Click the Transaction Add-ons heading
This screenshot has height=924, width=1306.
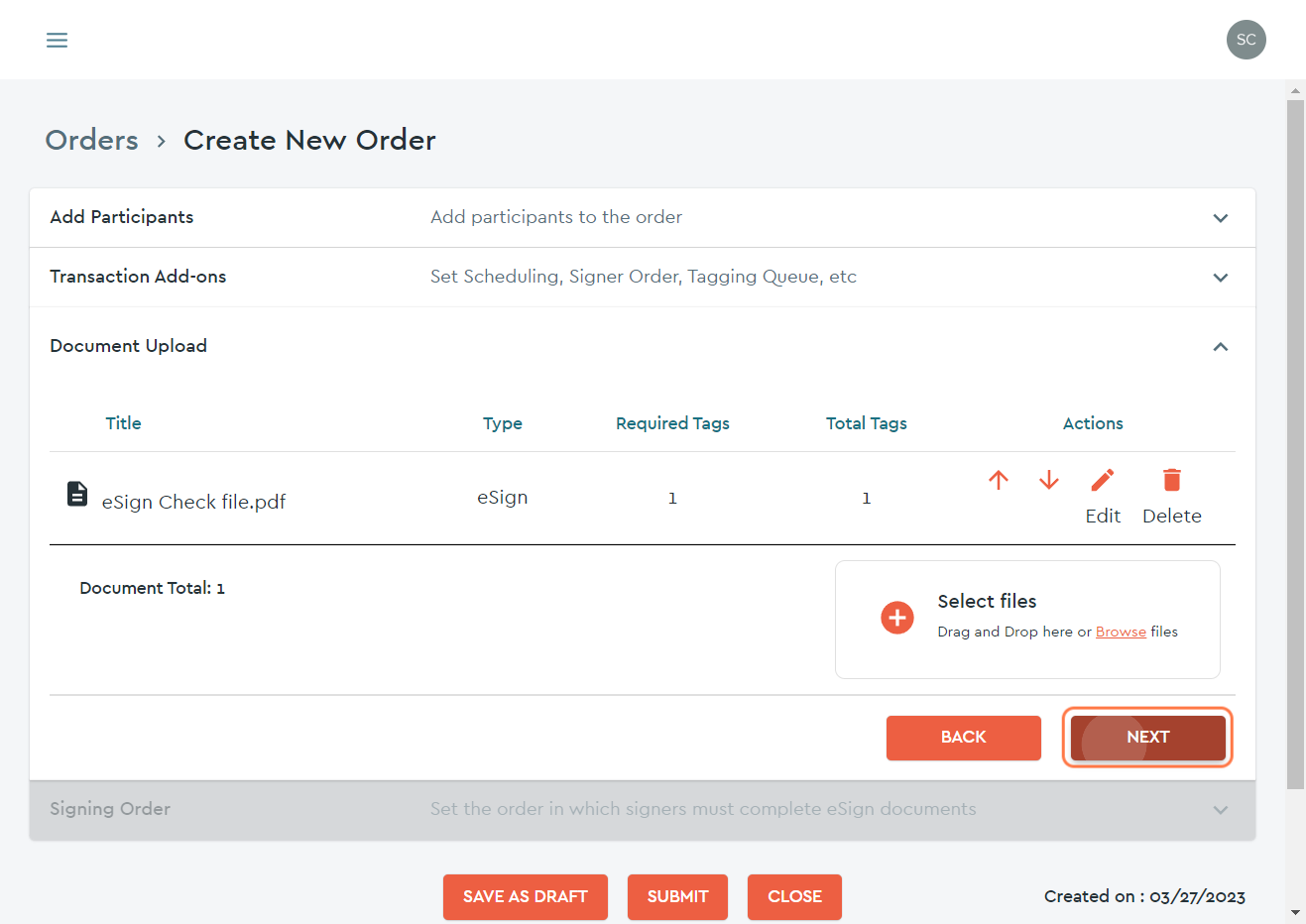(138, 277)
